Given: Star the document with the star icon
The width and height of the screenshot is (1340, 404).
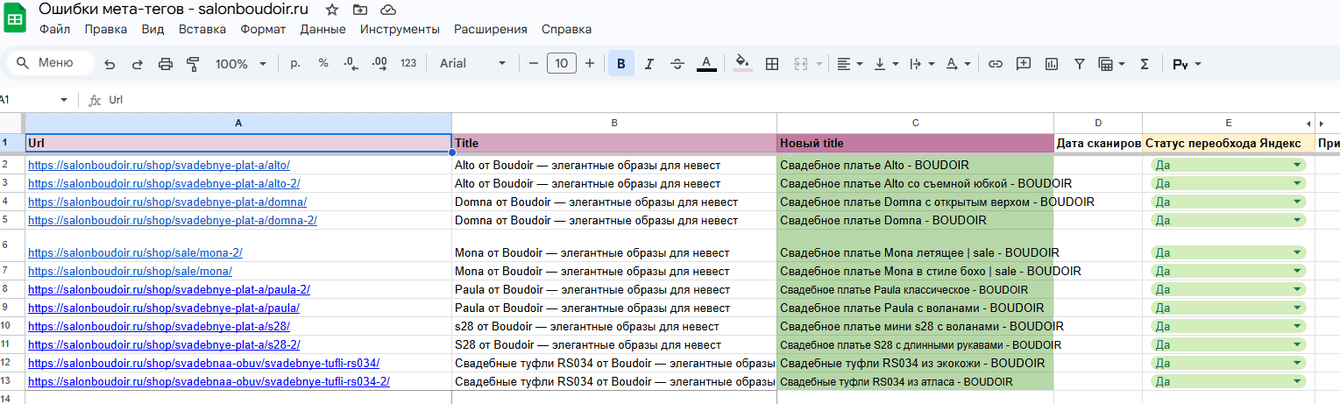Looking at the screenshot, I should click(x=332, y=9).
